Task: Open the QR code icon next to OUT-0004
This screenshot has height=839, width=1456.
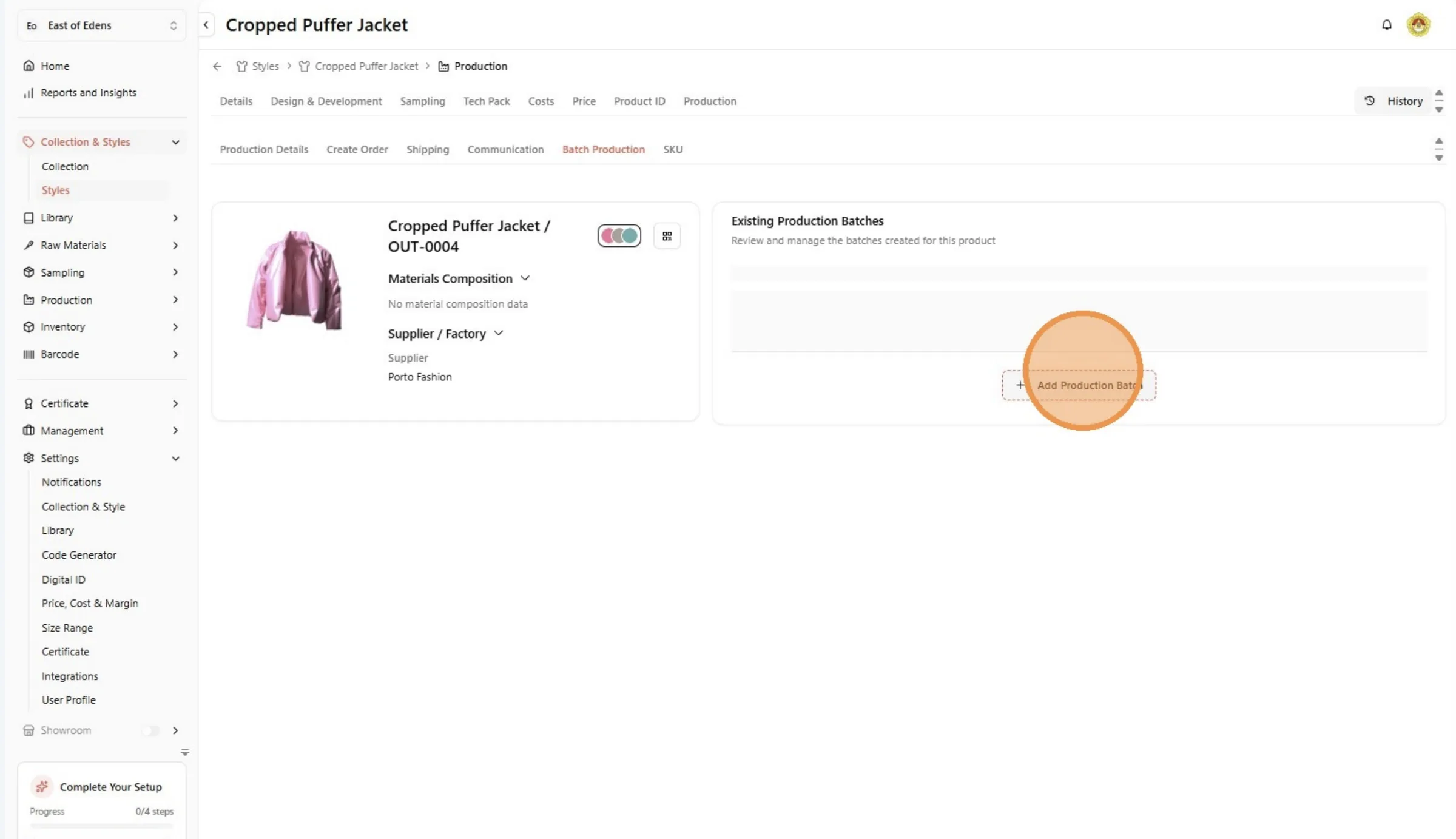Action: point(667,236)
